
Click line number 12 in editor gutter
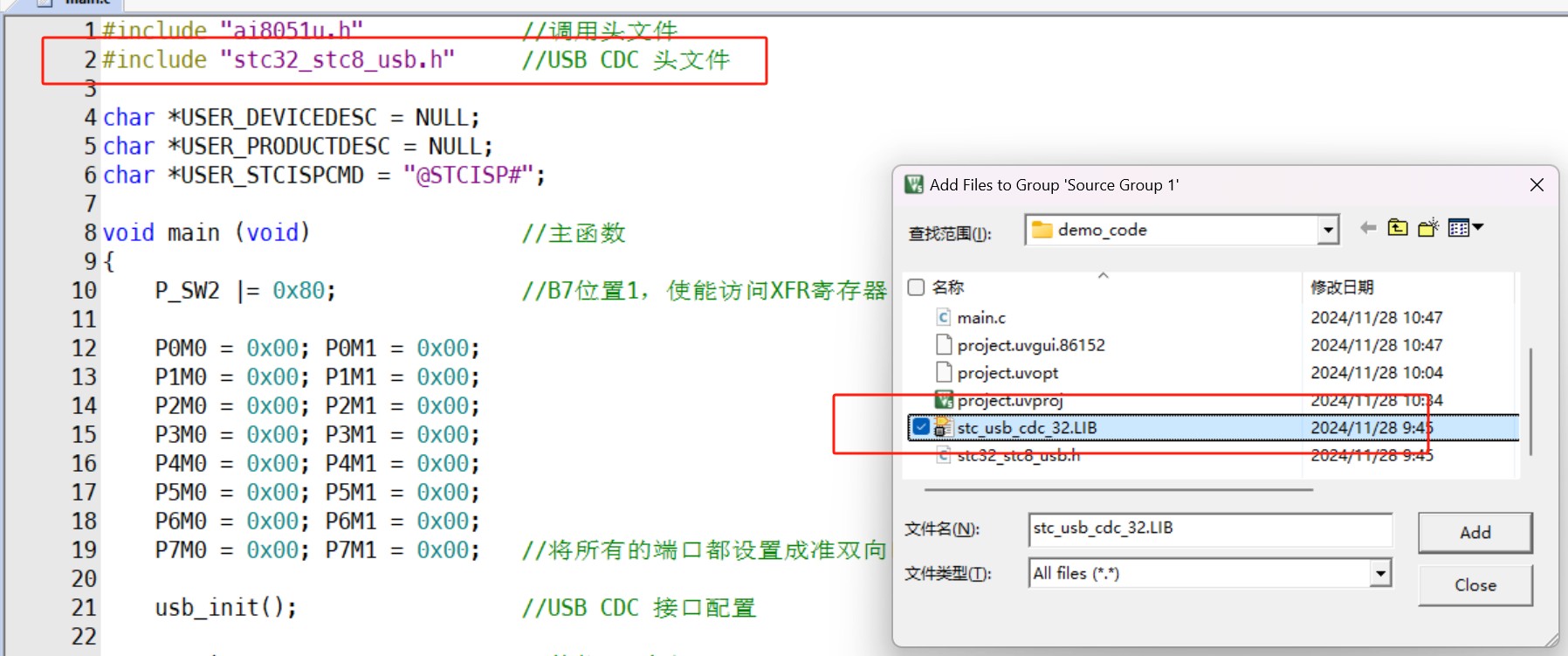click(84, 348)
